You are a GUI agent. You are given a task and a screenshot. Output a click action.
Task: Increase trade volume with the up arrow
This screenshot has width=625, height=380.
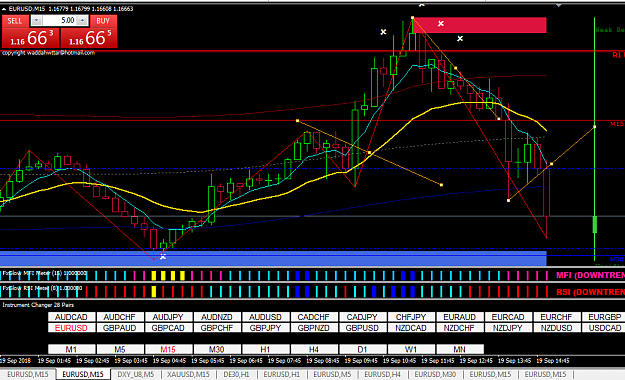click(83, 20)
